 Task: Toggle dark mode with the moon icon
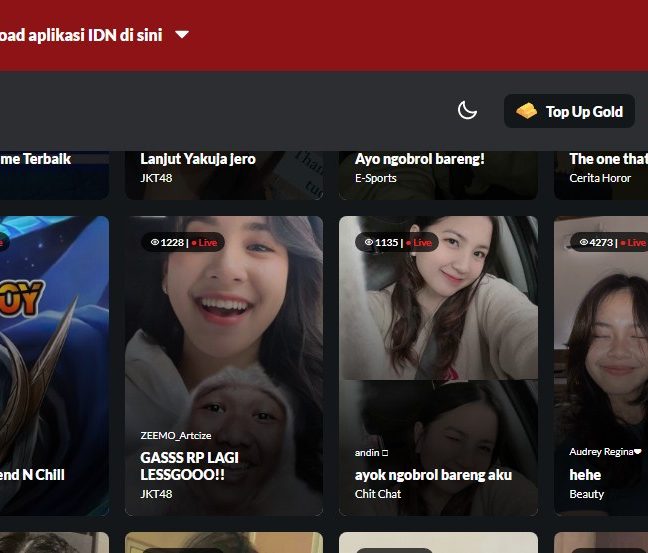467,111
